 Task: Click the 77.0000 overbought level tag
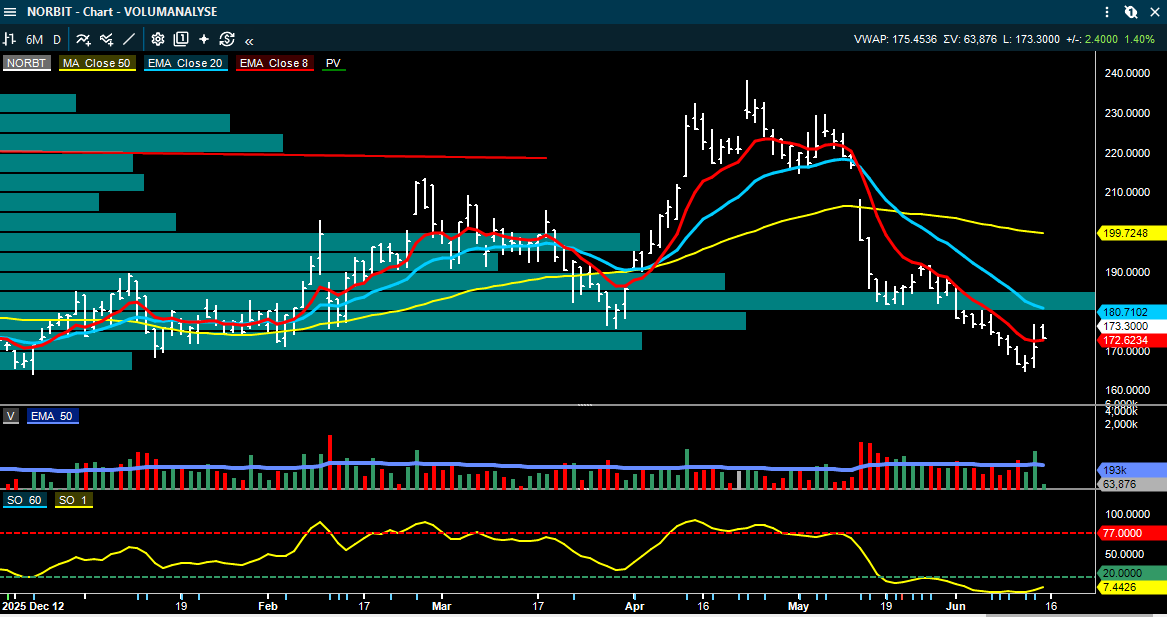[1131, 533]
